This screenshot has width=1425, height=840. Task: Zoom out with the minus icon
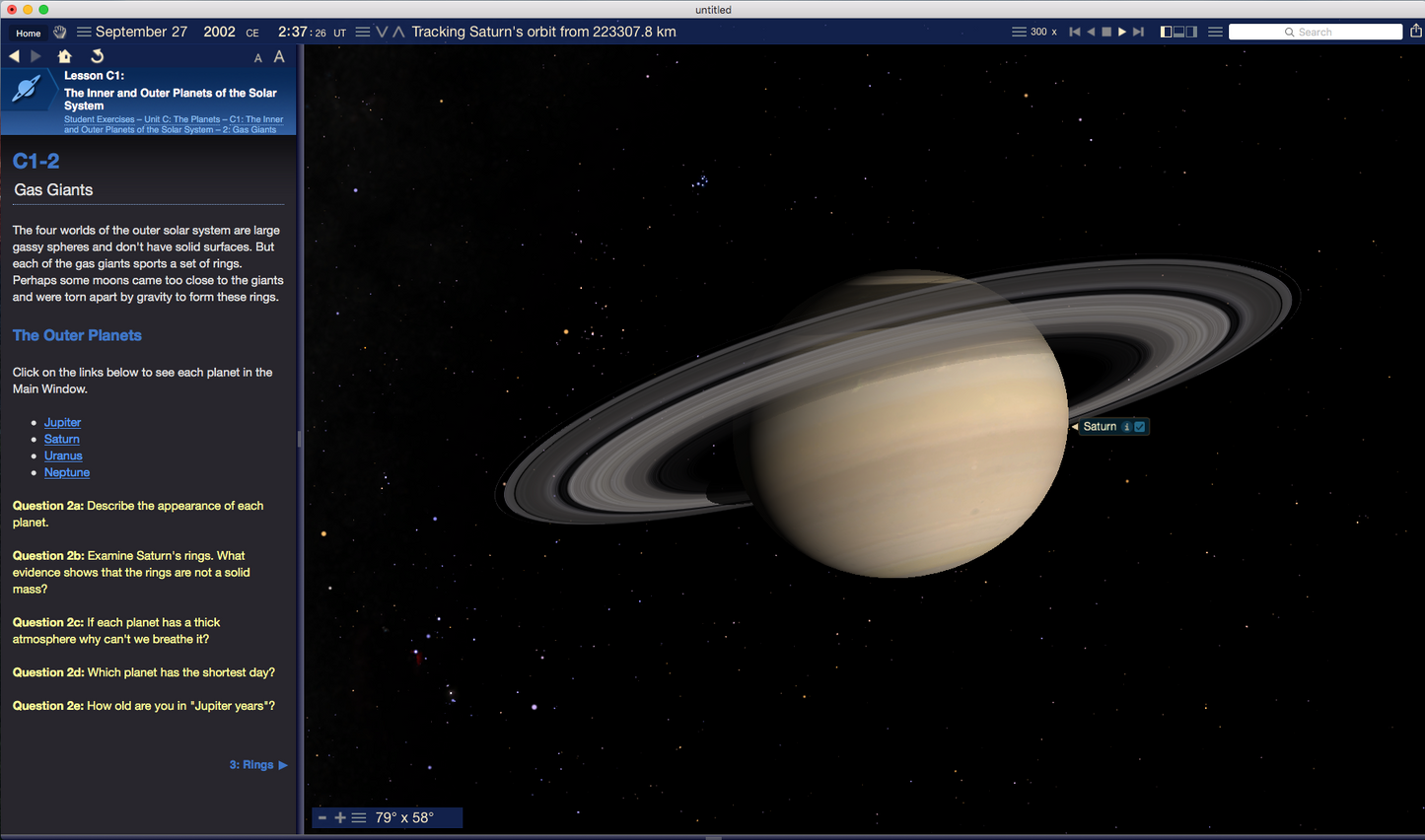click(322, 817)
